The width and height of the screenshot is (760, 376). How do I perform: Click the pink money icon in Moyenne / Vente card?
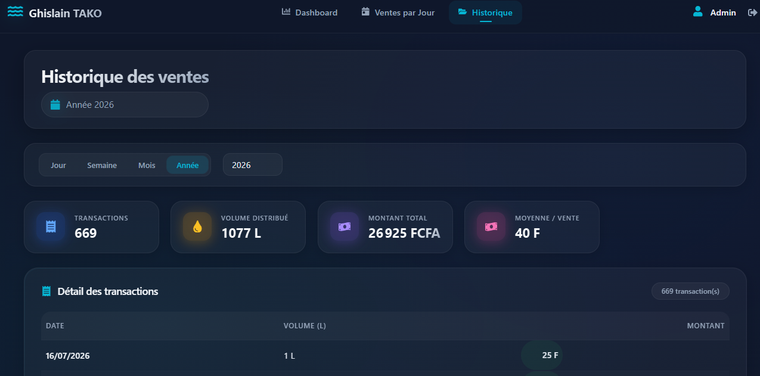pos(491,226)
